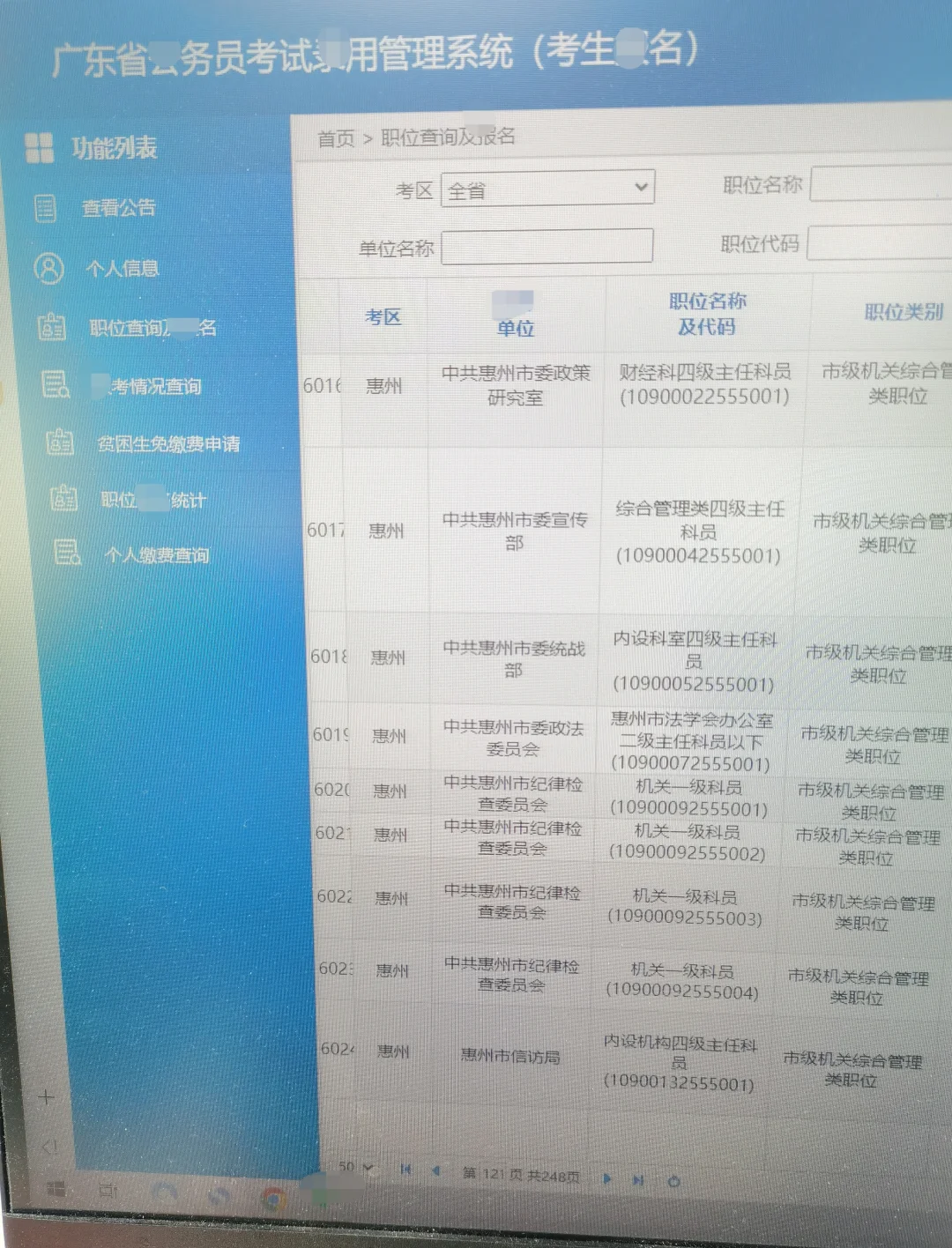Jump to last page with the end arrow

pyautogui.click(x=636, y=1178)
